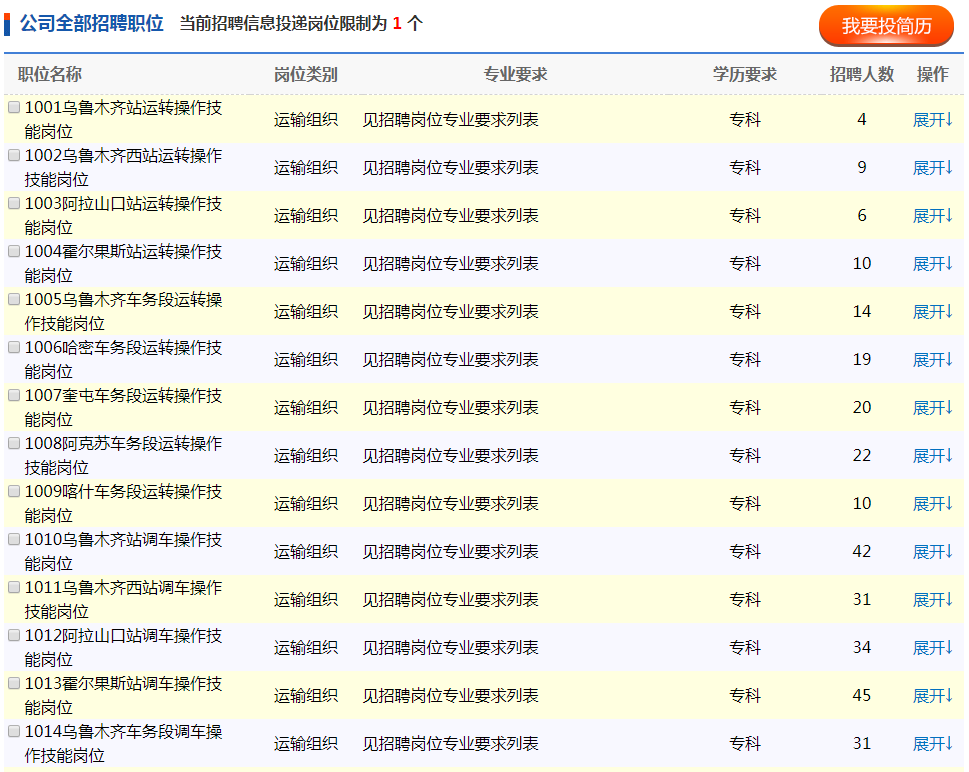Enable checkbox for 1006哈密车务段运转操作技能岗位
The image size is (969, 772).
(14, 347)
